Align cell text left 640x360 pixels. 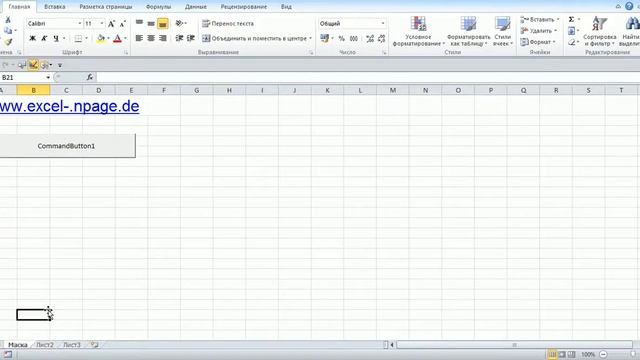pyautogui.click(x=139, y=38)
